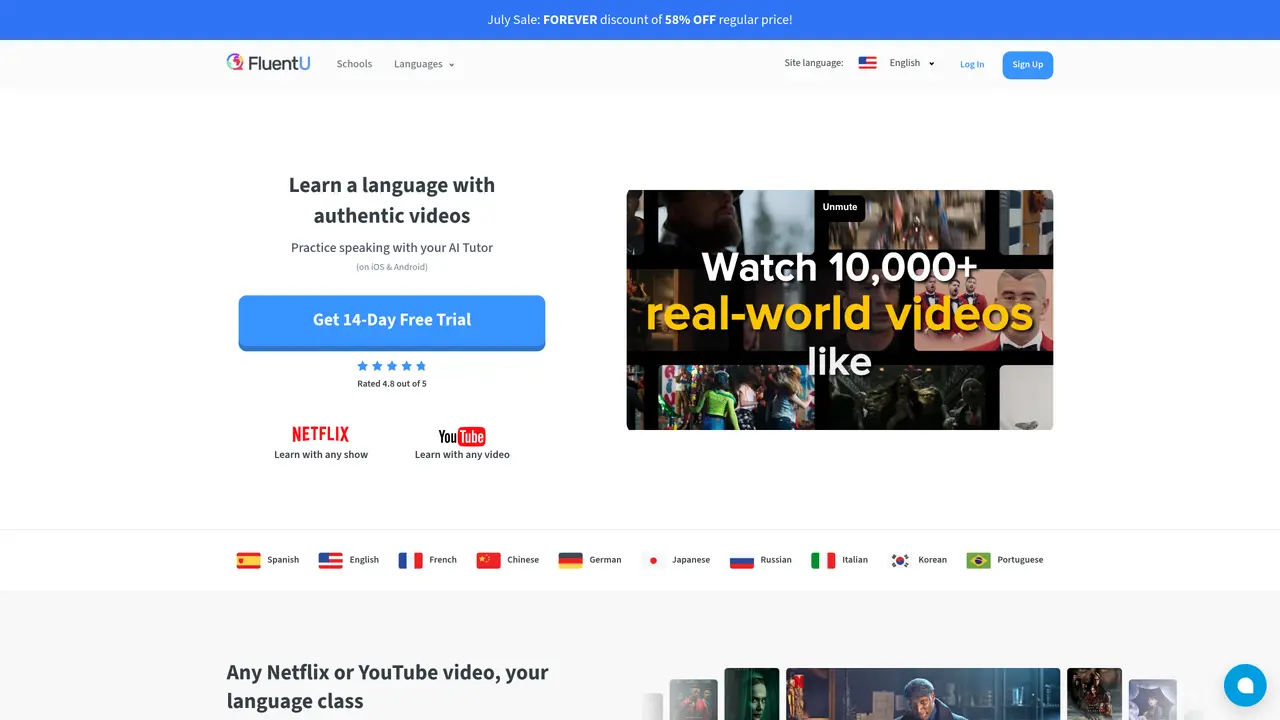1280x720 pixels.
Task: Click the "(on iOS & Android)" note
Action: [392, 267]
